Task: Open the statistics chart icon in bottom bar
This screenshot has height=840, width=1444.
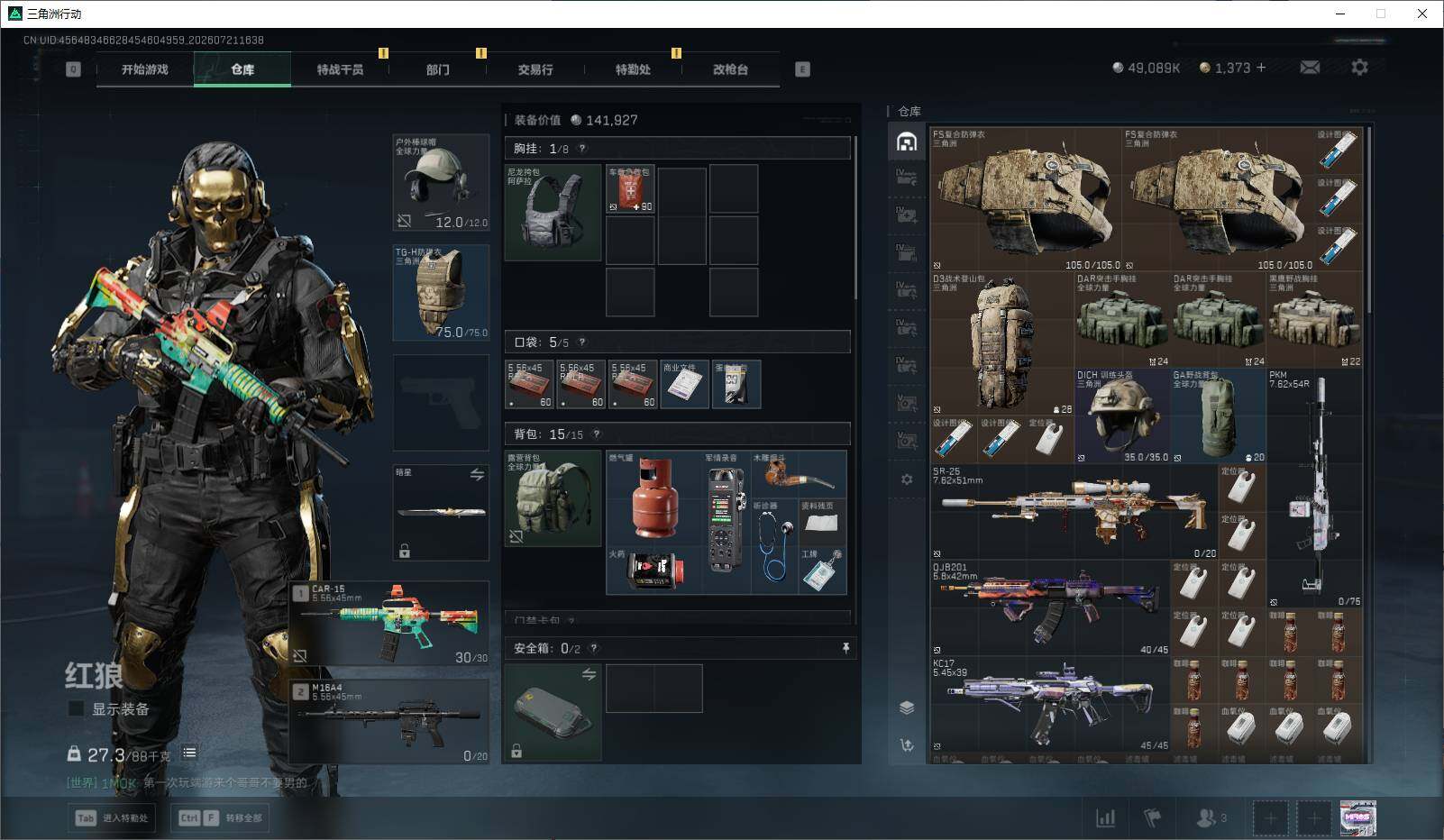Action: point(1105,817)
